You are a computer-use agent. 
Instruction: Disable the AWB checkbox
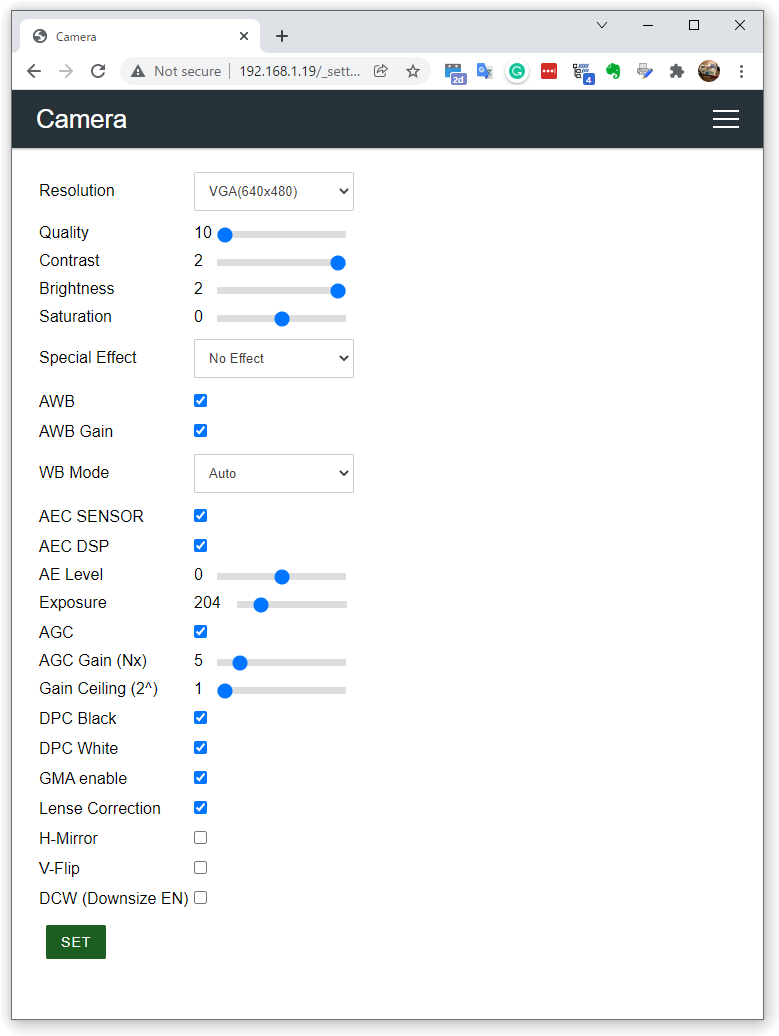pyautogui.click(x=200, y=400)
